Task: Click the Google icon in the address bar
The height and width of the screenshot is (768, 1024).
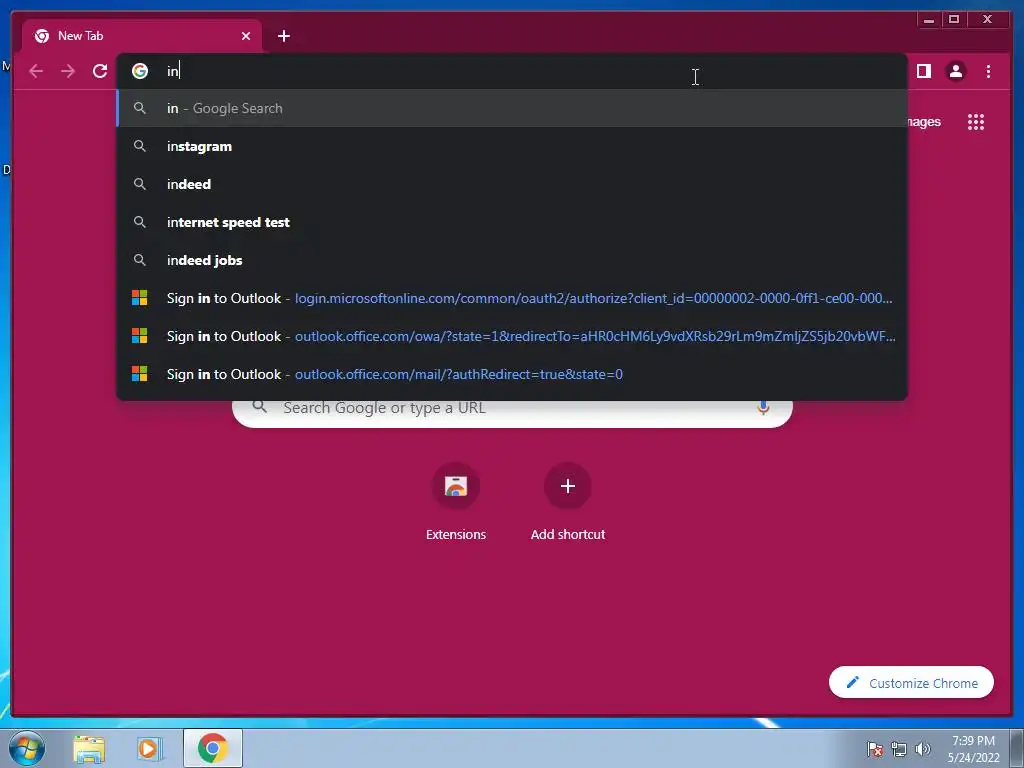Action: click(x=140, y=71)
